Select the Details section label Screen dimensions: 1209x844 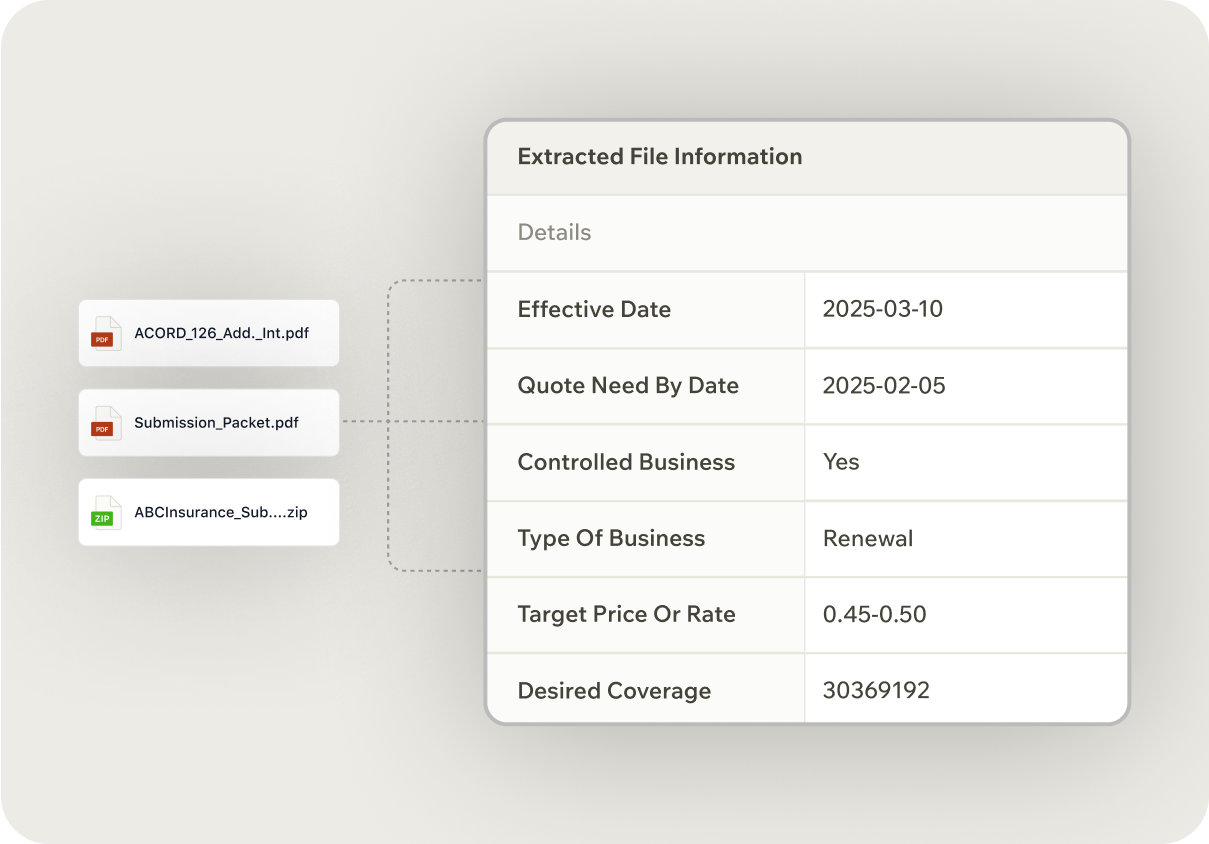pyautogui.click(x=554, y=233)
